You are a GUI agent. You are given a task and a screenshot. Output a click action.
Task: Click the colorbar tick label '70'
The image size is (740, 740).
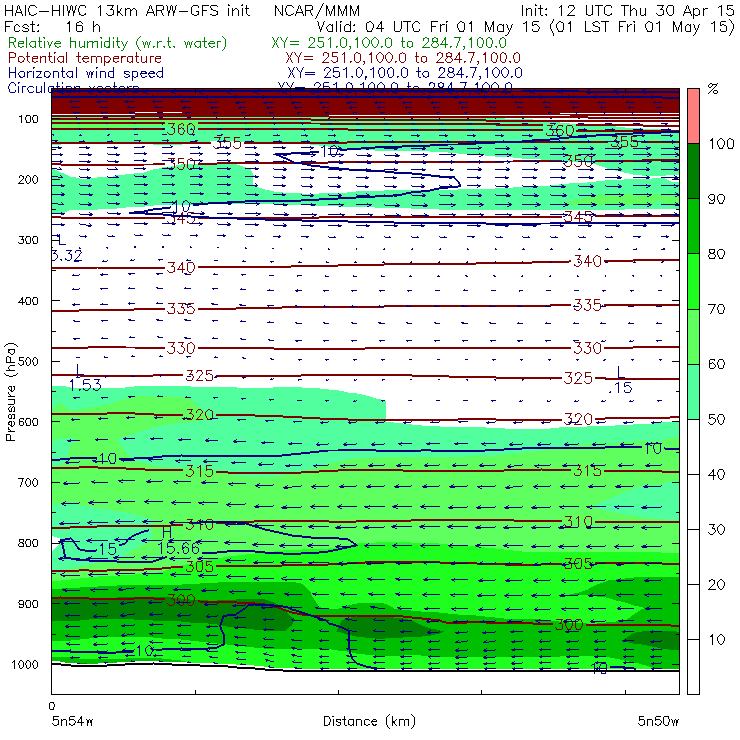716,309
